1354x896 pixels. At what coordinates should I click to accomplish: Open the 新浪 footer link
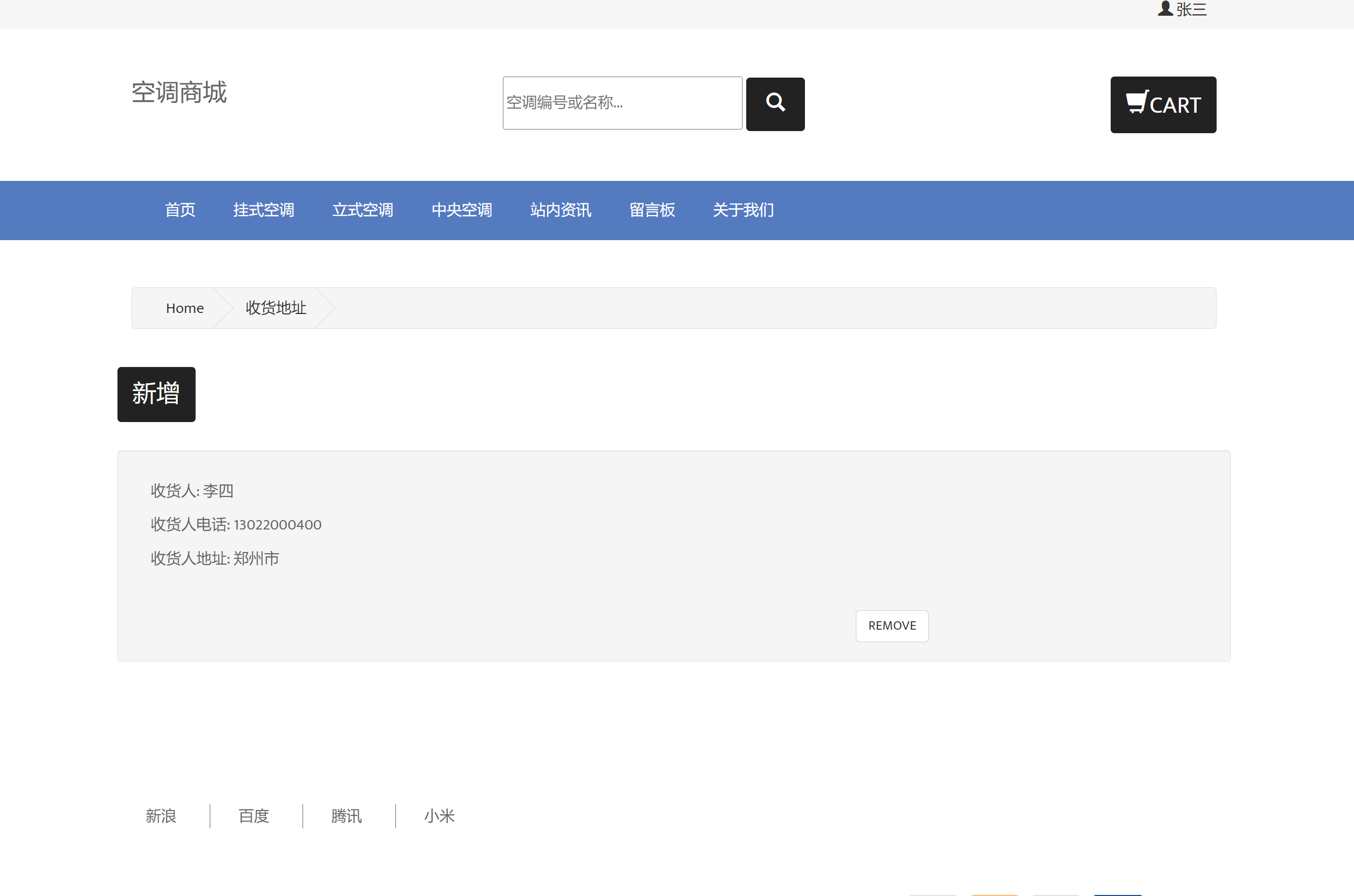click(161, 816)
